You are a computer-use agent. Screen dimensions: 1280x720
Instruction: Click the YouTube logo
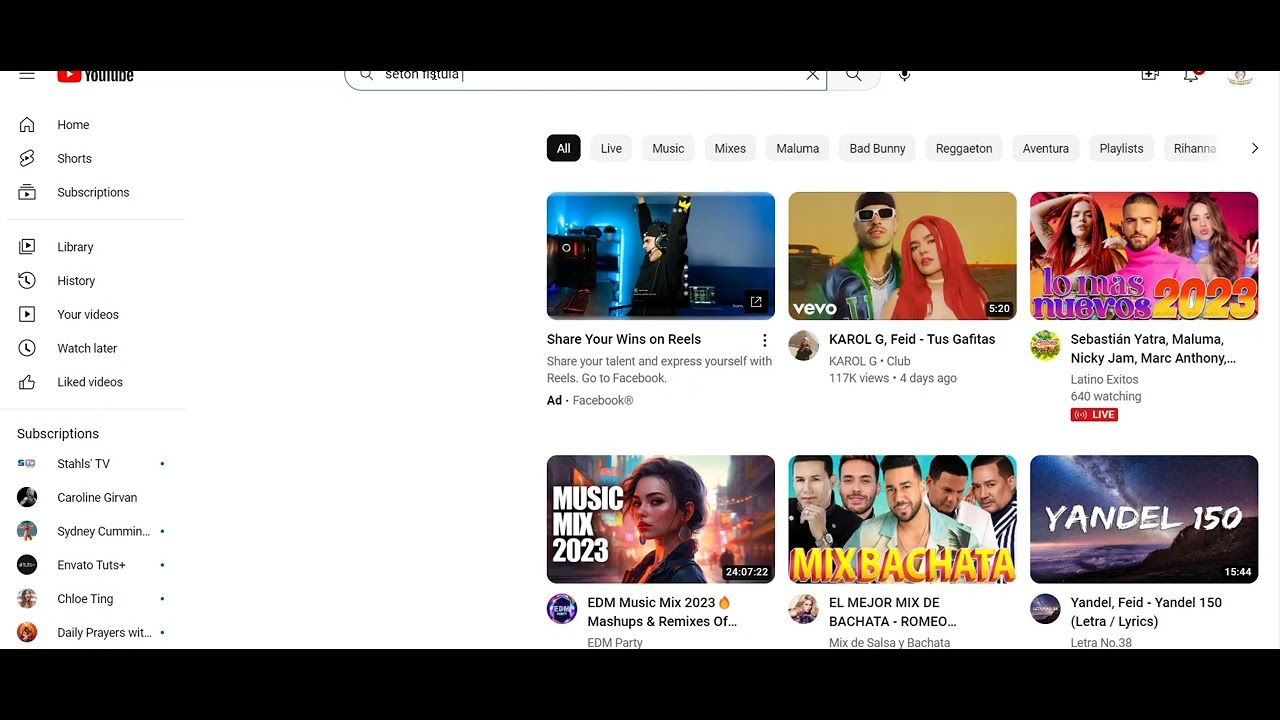(95, 76)
